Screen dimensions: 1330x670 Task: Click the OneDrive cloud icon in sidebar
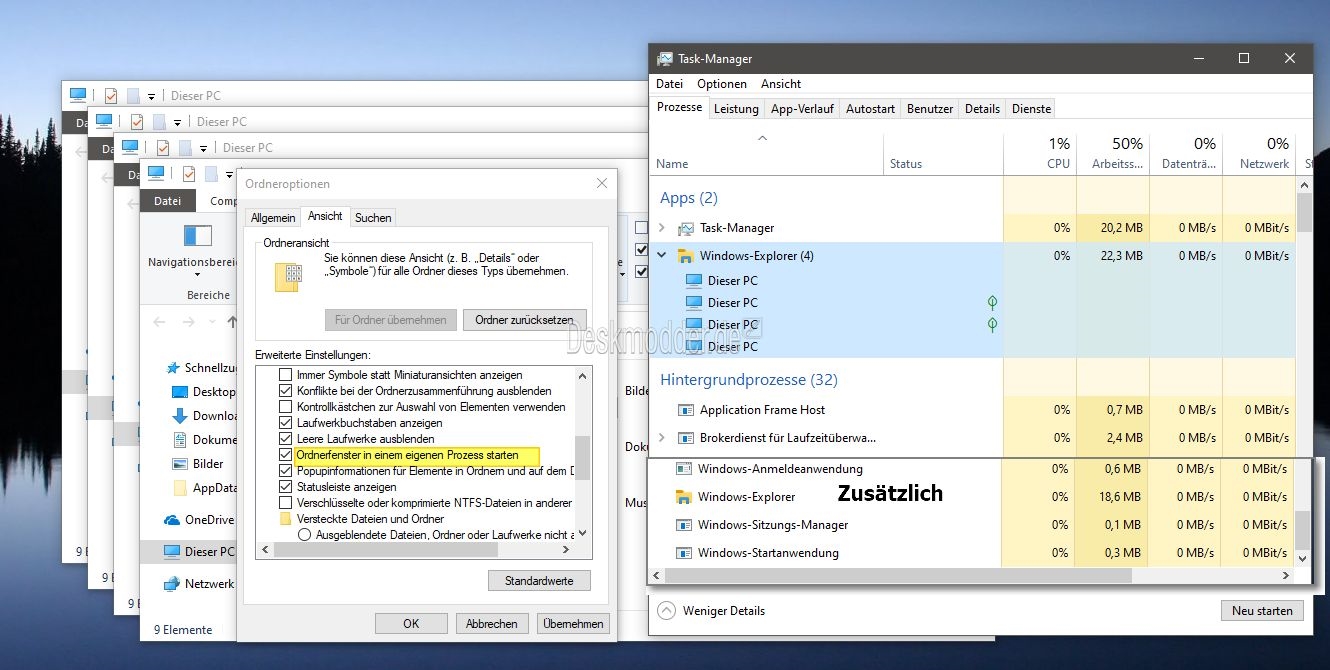[x=170, y=520]
